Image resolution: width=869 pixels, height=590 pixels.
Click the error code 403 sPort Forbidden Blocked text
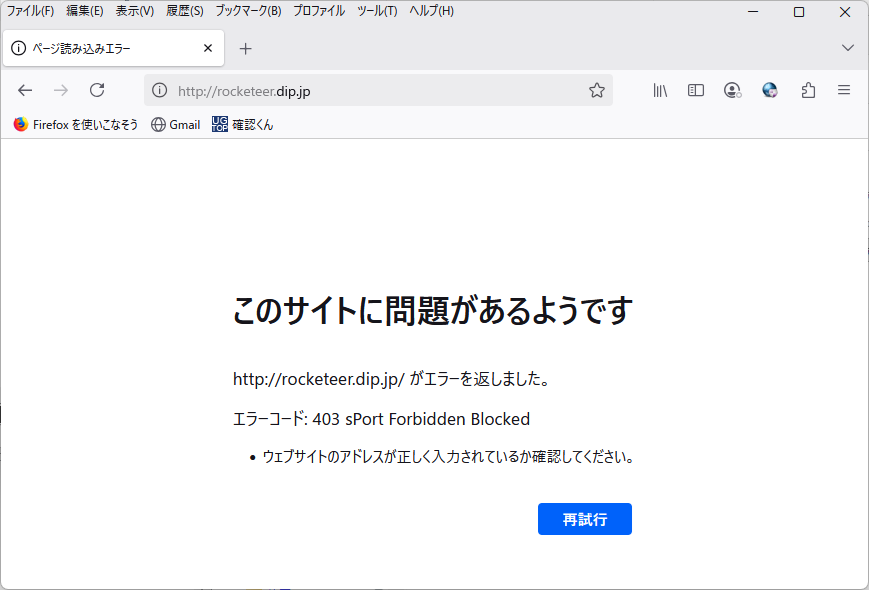click(x=381, y=419)
